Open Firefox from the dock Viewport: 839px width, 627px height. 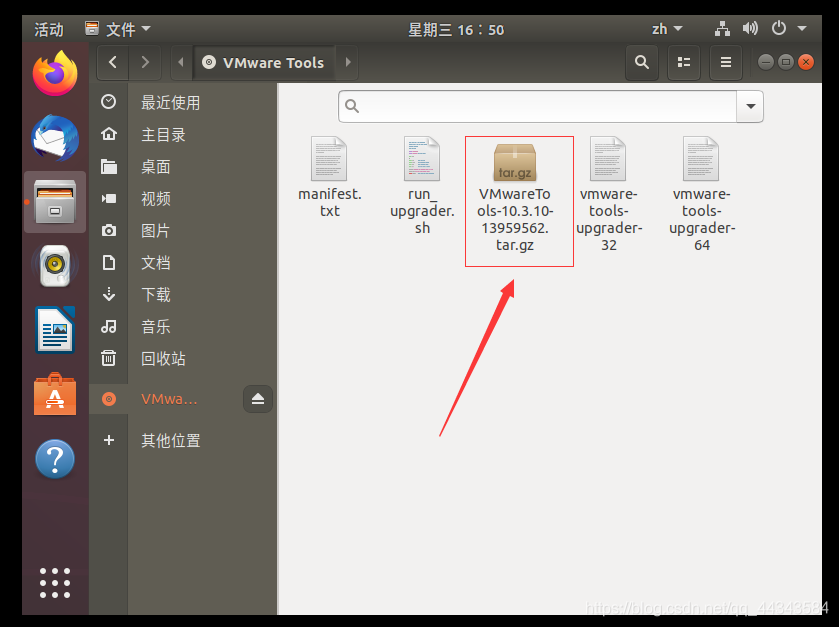pyautogui.click(x=55, y=74)
